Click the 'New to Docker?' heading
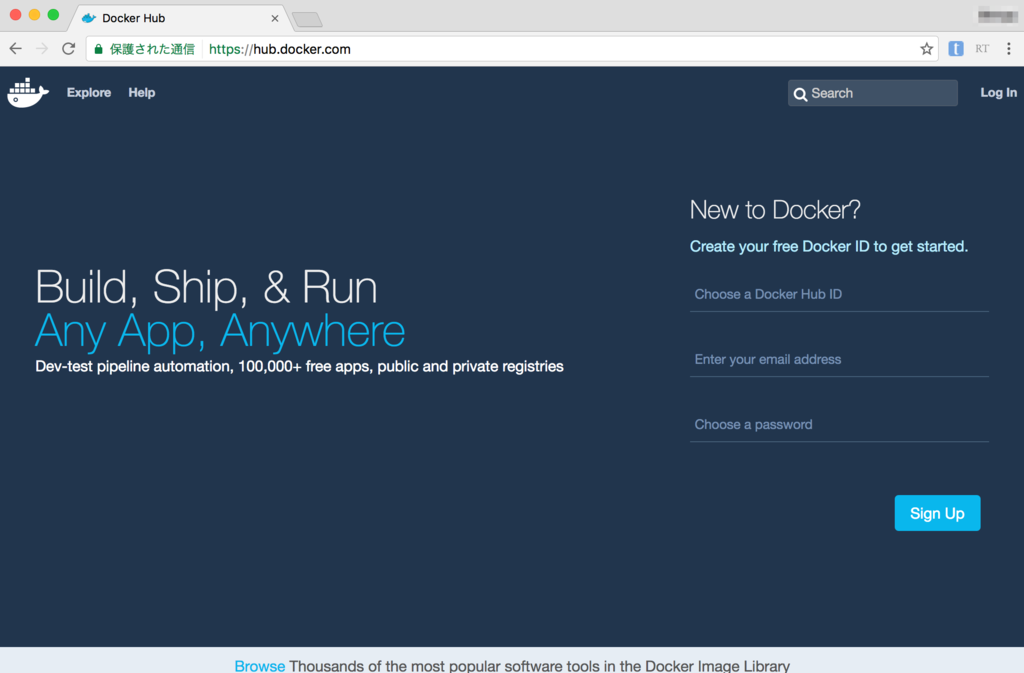This screenshot has width=1024, height=673. tap(775, 210)
